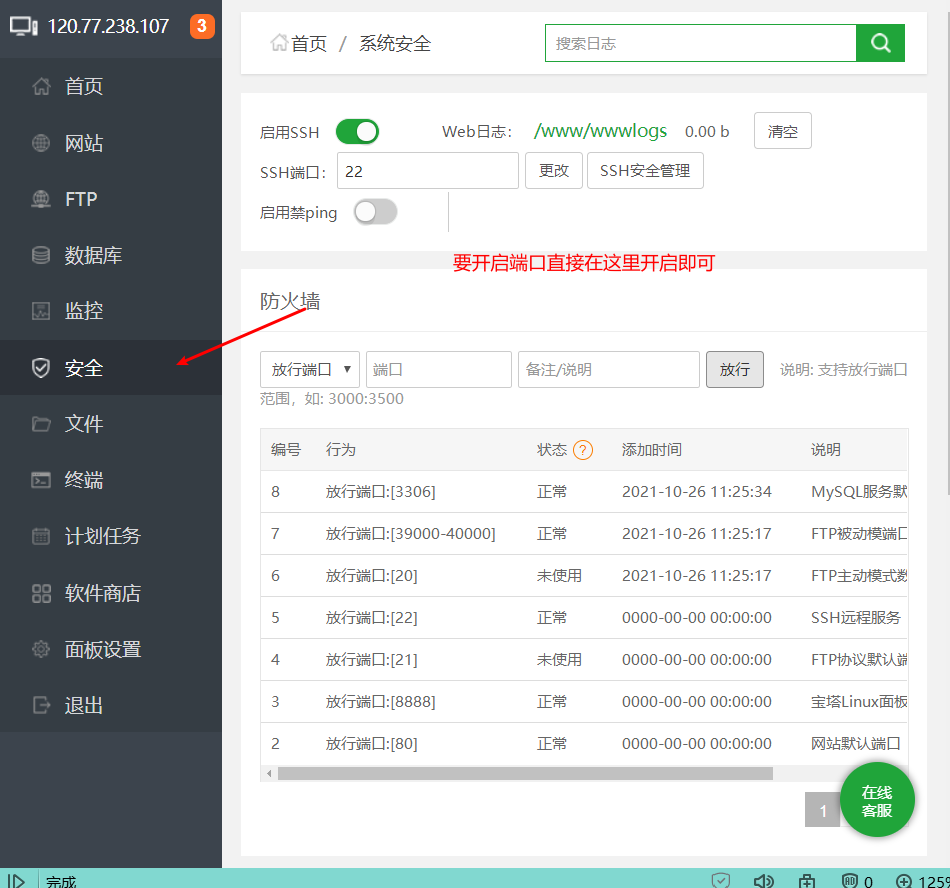Open 面板设置 in the sidebar menu
Viewport: 950px width, 888px height.
pyautogui.click(x=102, y=649)
